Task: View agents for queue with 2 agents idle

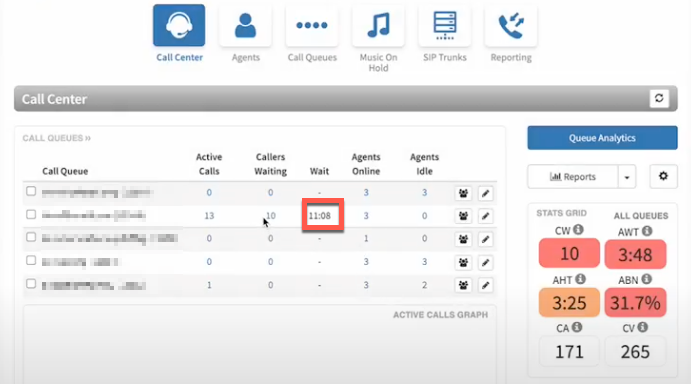Action: pos(463,285)
